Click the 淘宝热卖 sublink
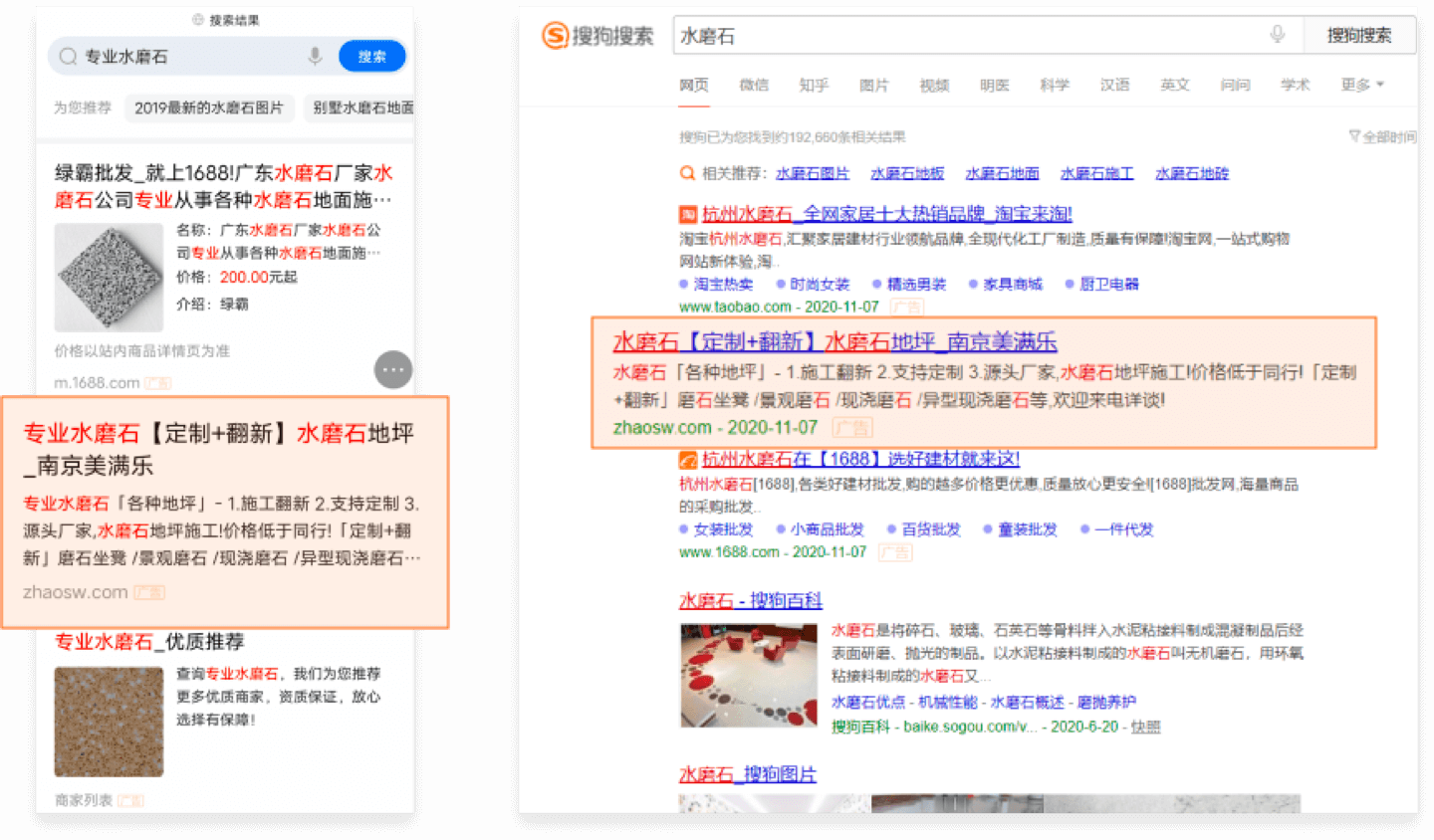This screenshot has width=1434, height=840. 723,285
